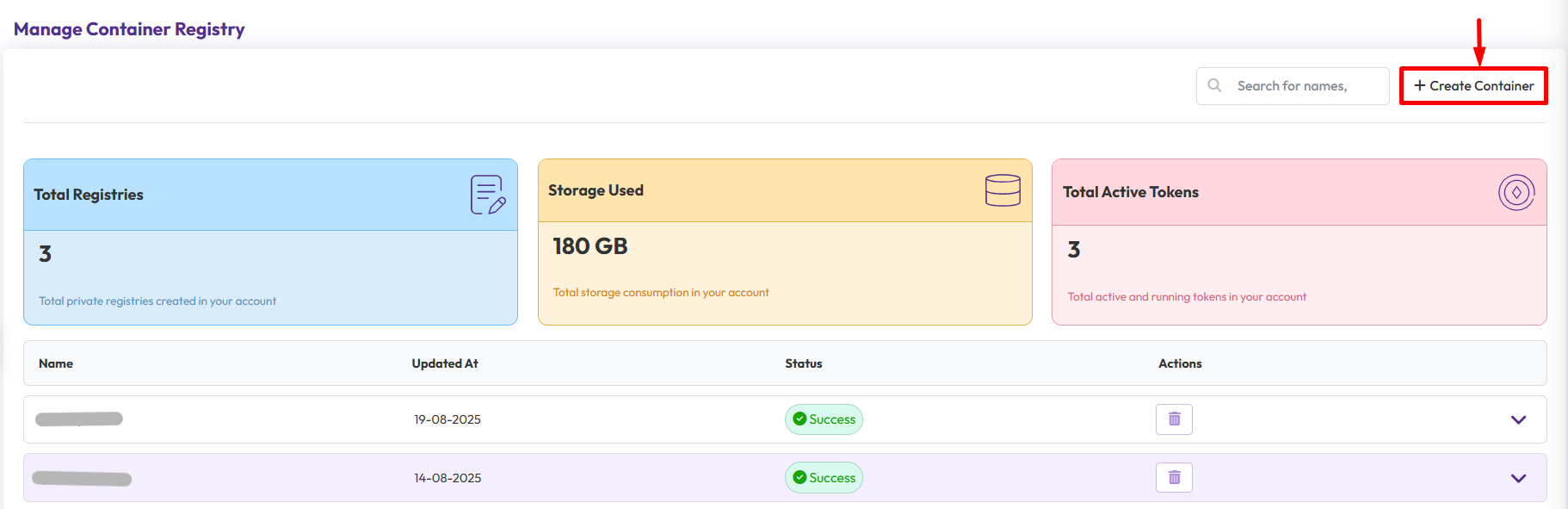Click the Manage Container Registry heading
The width and height of the screenshot is (1568, 509).
129,29
